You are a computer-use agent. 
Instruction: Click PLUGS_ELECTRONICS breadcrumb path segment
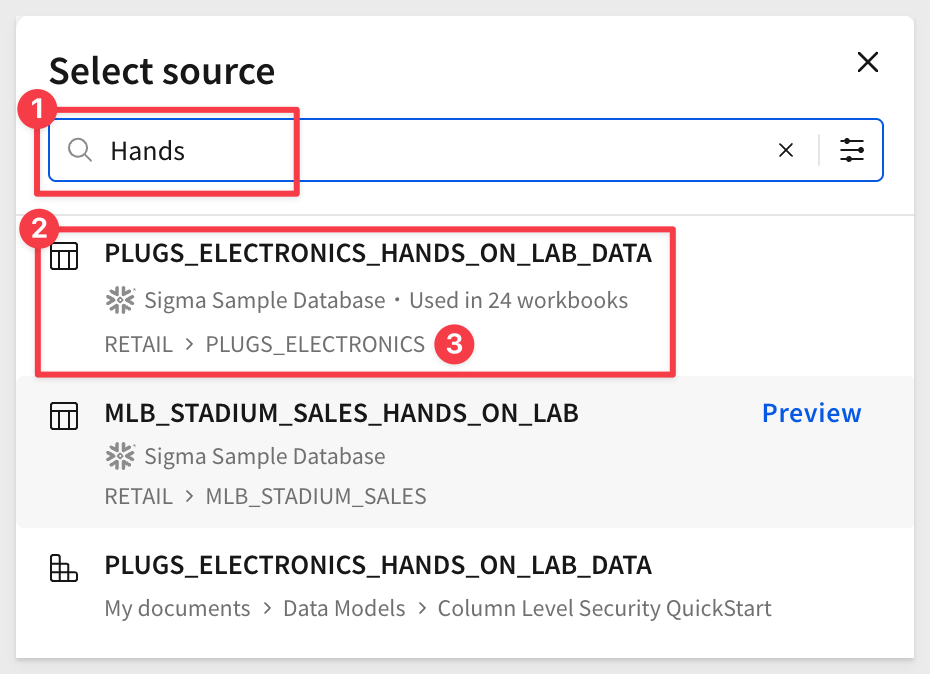315,345
